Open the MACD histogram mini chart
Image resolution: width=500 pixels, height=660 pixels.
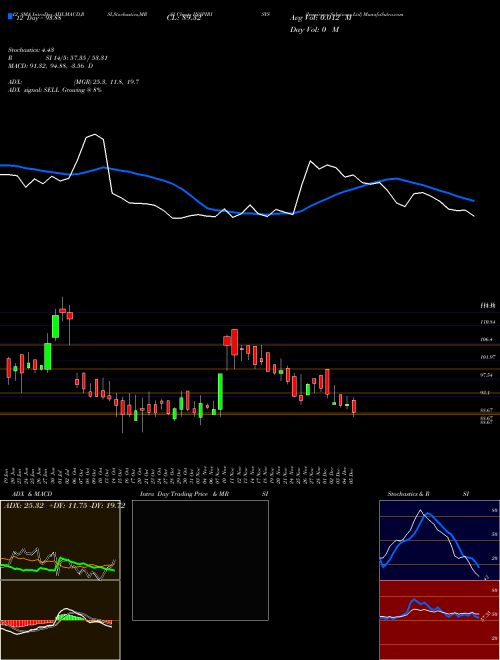(x=60, y=620)
